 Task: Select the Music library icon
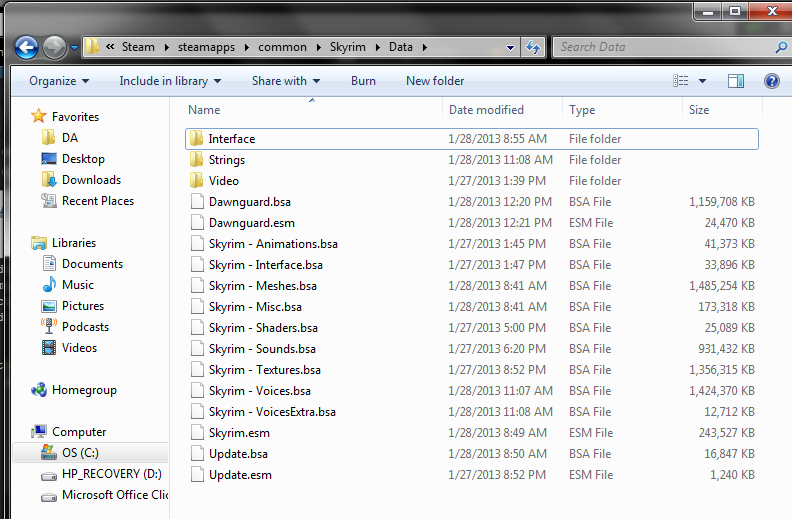click(x=49, y=285)
